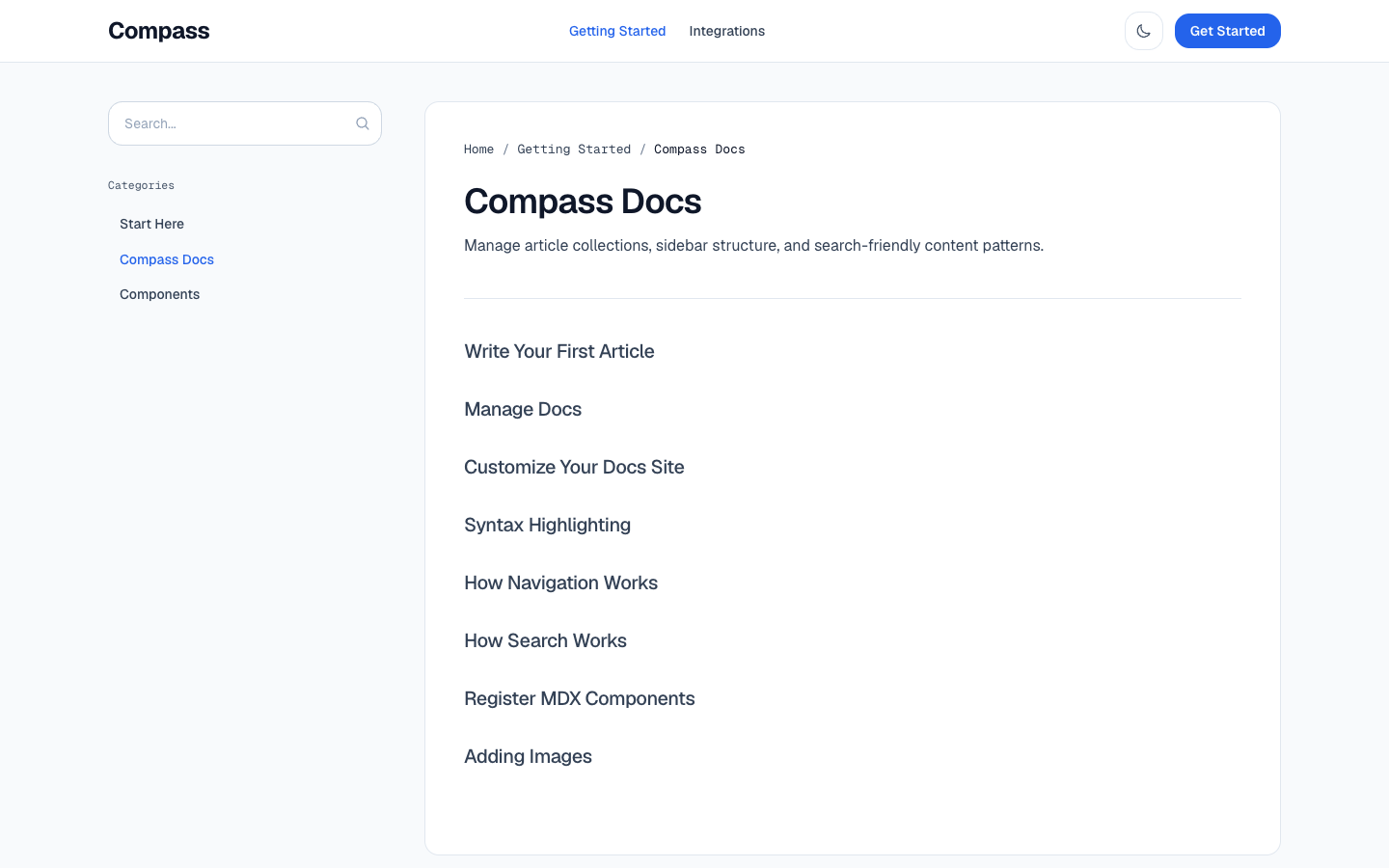Click the magnifier icon in the search box

[363, 123]
